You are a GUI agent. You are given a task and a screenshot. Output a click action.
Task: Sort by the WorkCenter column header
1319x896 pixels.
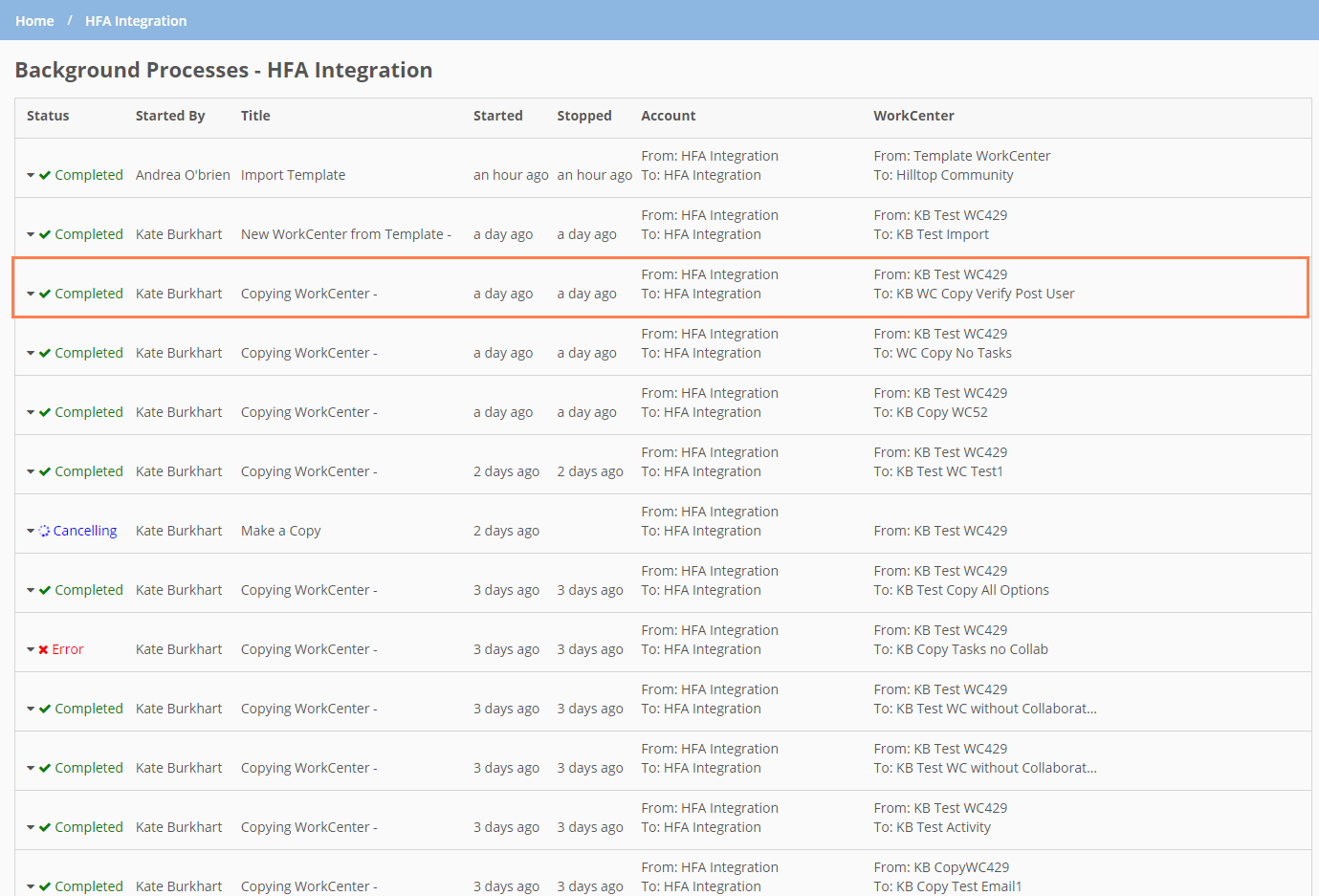click(x=914, y=116)
